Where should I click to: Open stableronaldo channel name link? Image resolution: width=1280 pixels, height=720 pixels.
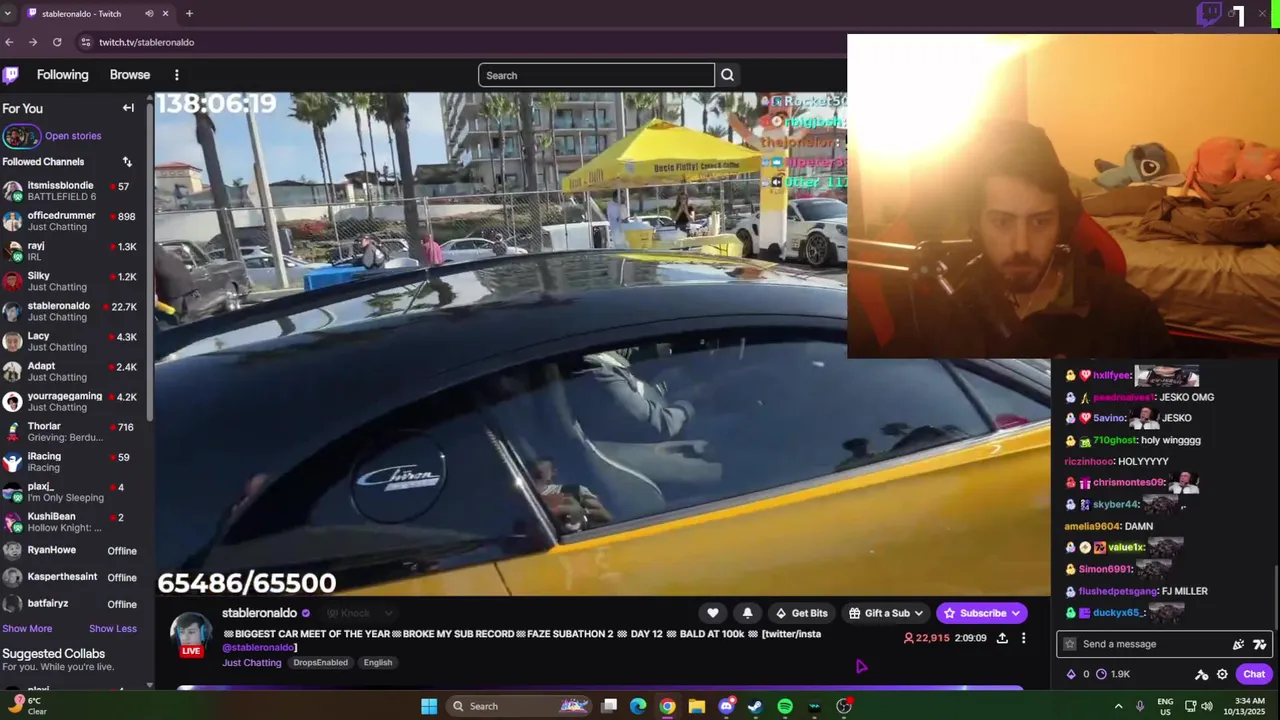click(259, 613)
